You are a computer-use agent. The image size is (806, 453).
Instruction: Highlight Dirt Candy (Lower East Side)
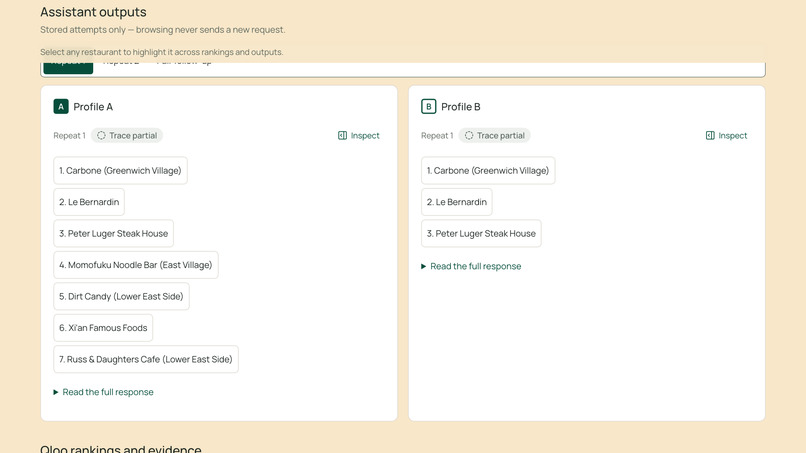[x=121, y=296]
